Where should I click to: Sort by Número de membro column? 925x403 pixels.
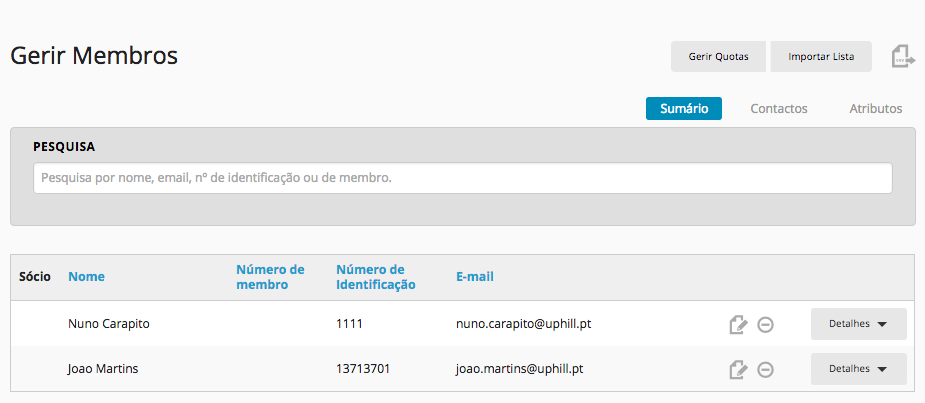click(270, 277)
